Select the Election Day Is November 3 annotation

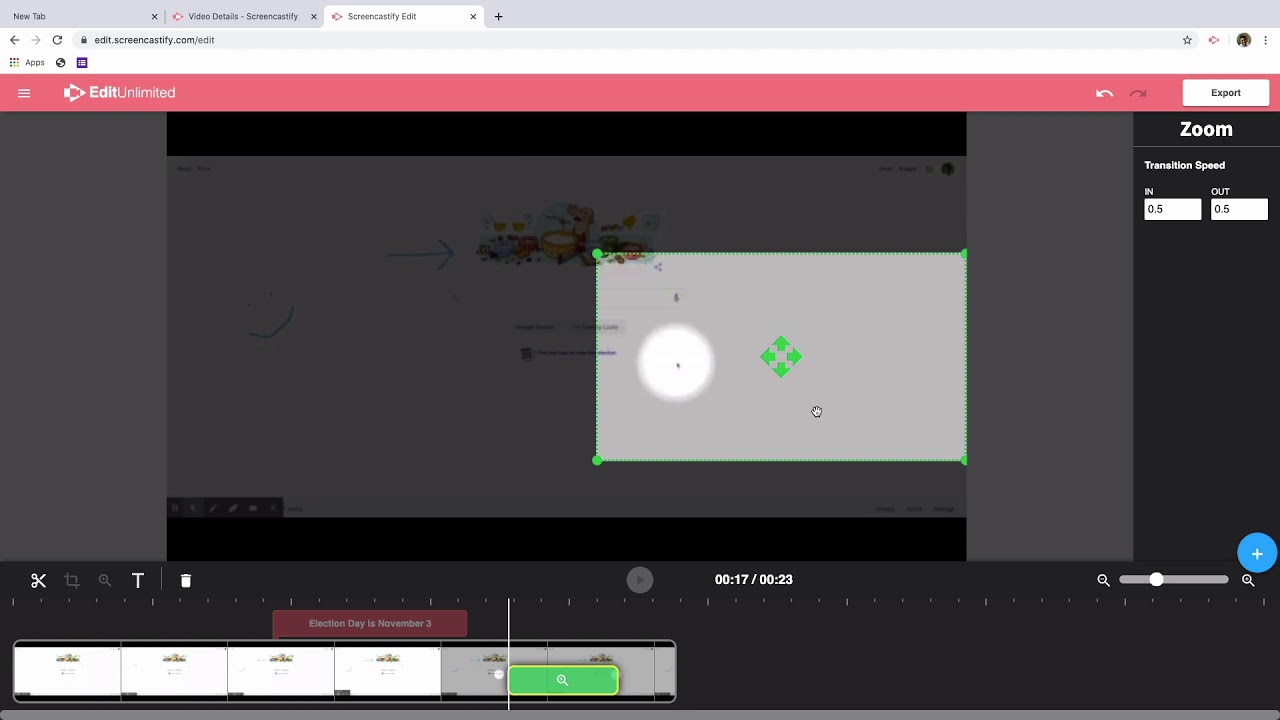point(369,623)
